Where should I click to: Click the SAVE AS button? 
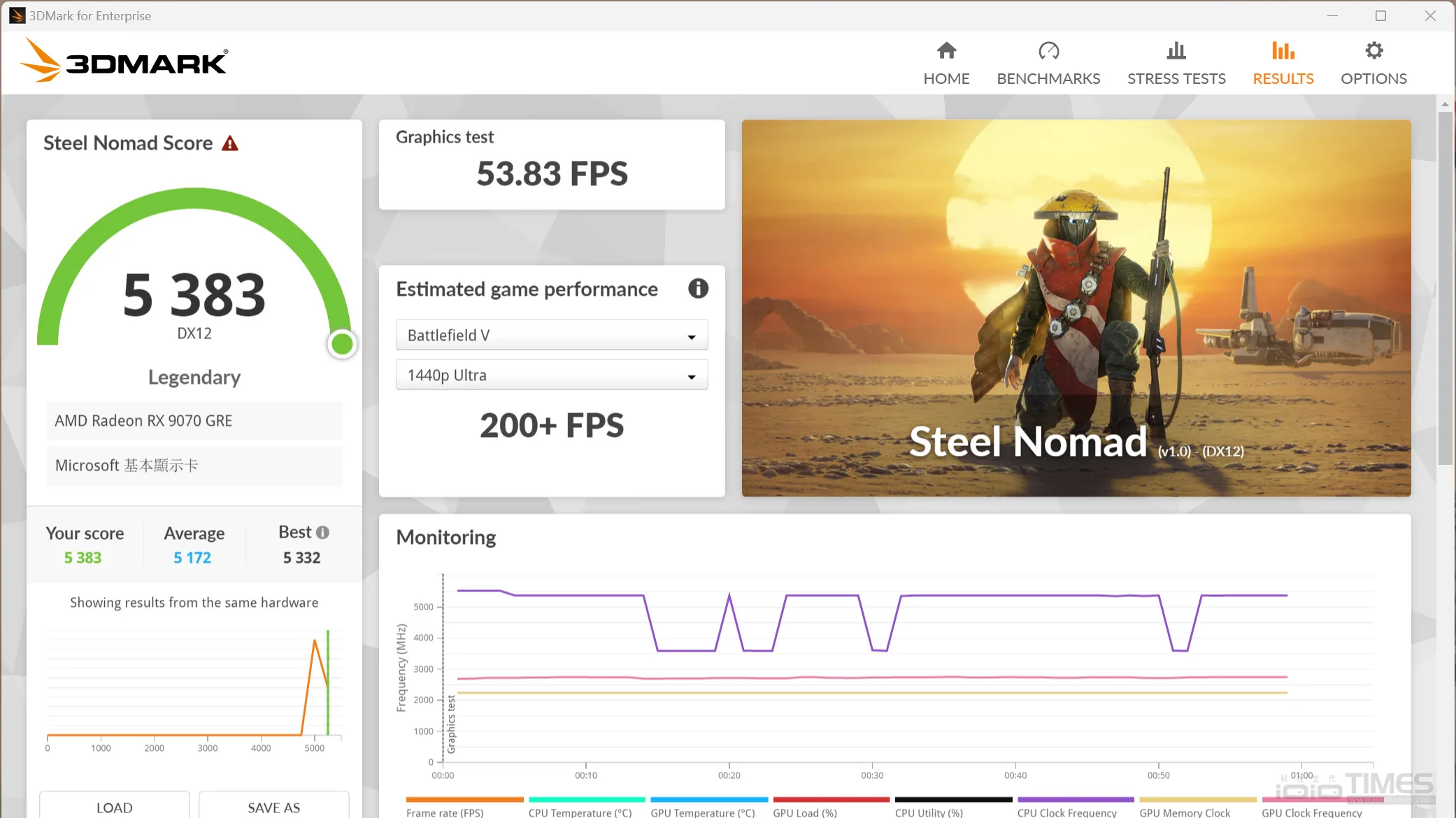[x=274, y=806]
